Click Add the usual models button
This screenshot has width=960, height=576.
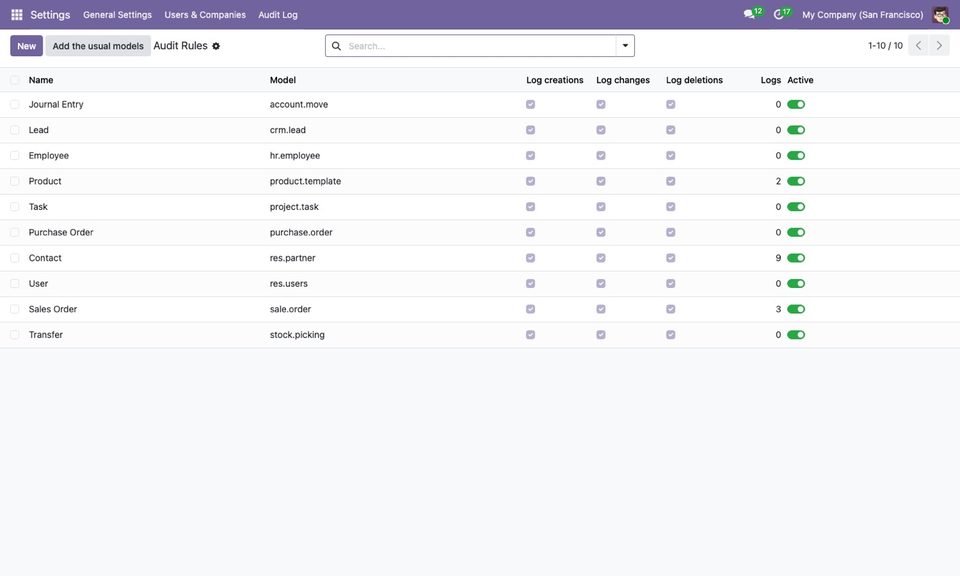coord(98,46)
